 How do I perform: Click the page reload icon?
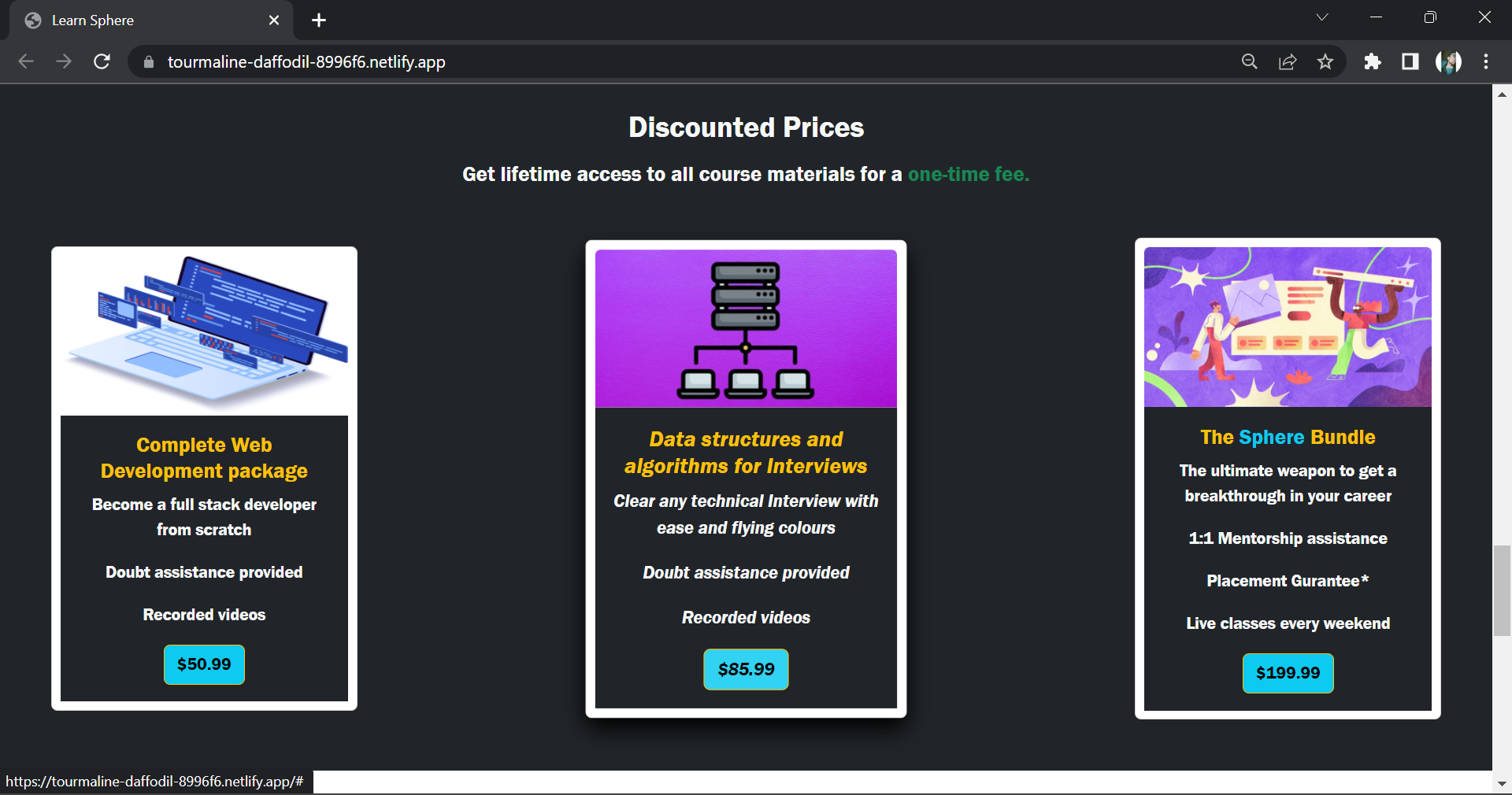tap(102, 61)
